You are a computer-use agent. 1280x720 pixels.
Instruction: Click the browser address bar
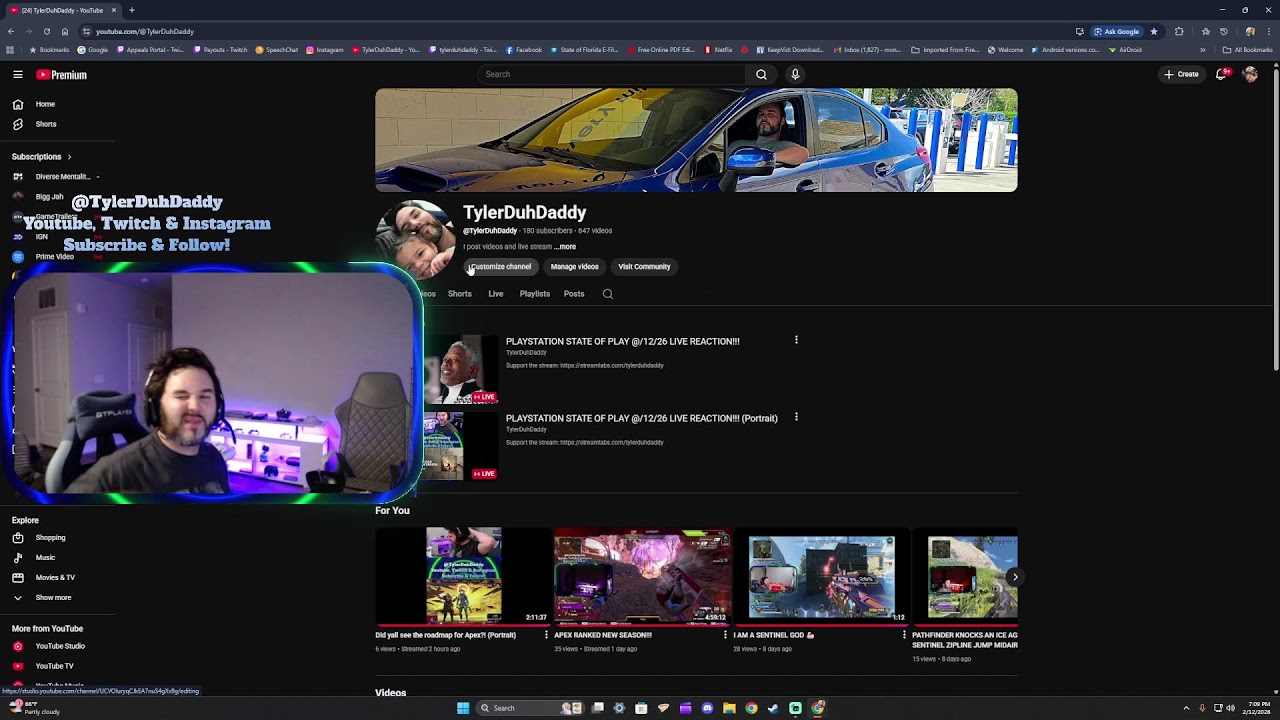click(x=580, y=31)
